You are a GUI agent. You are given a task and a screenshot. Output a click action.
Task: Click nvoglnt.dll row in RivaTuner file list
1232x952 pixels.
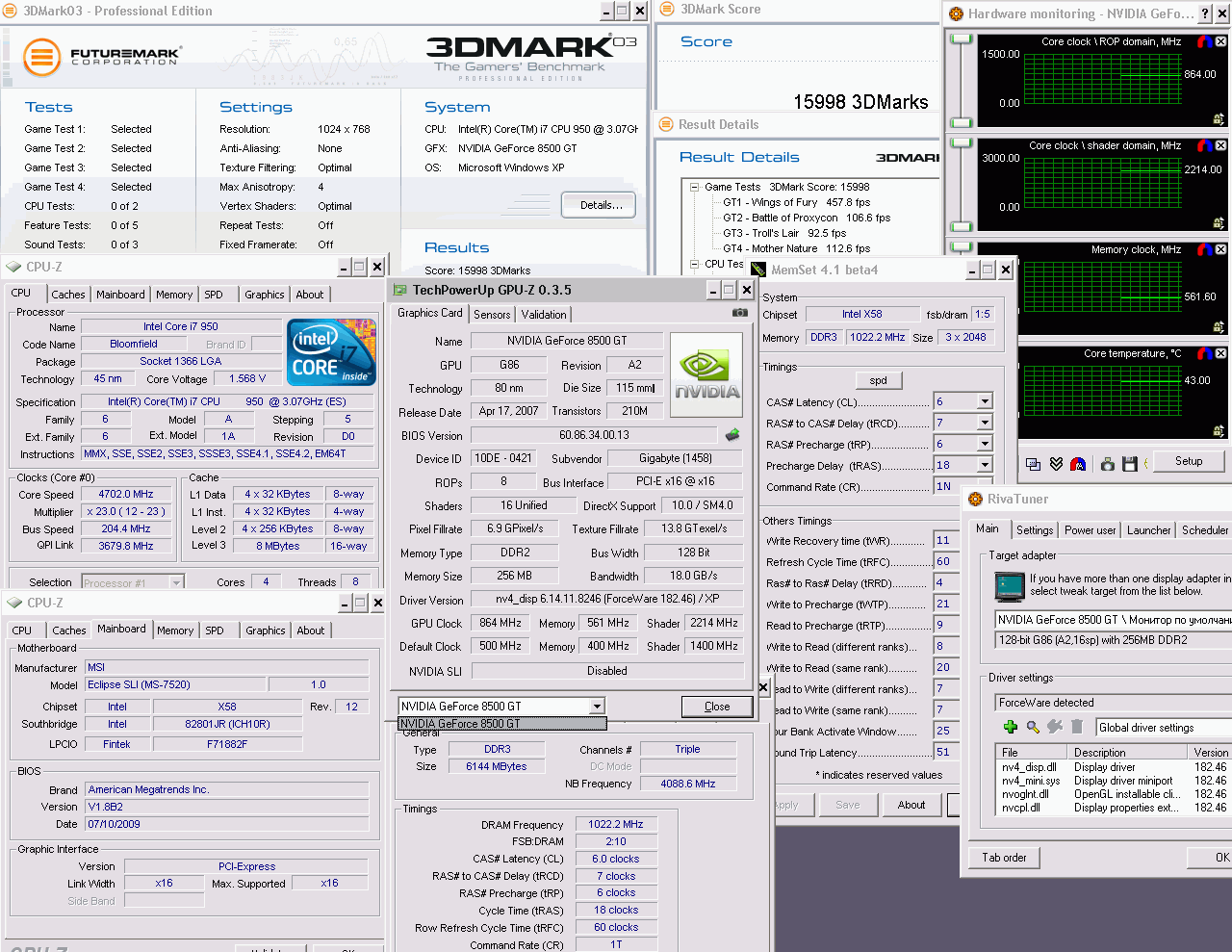(1114, 794)
